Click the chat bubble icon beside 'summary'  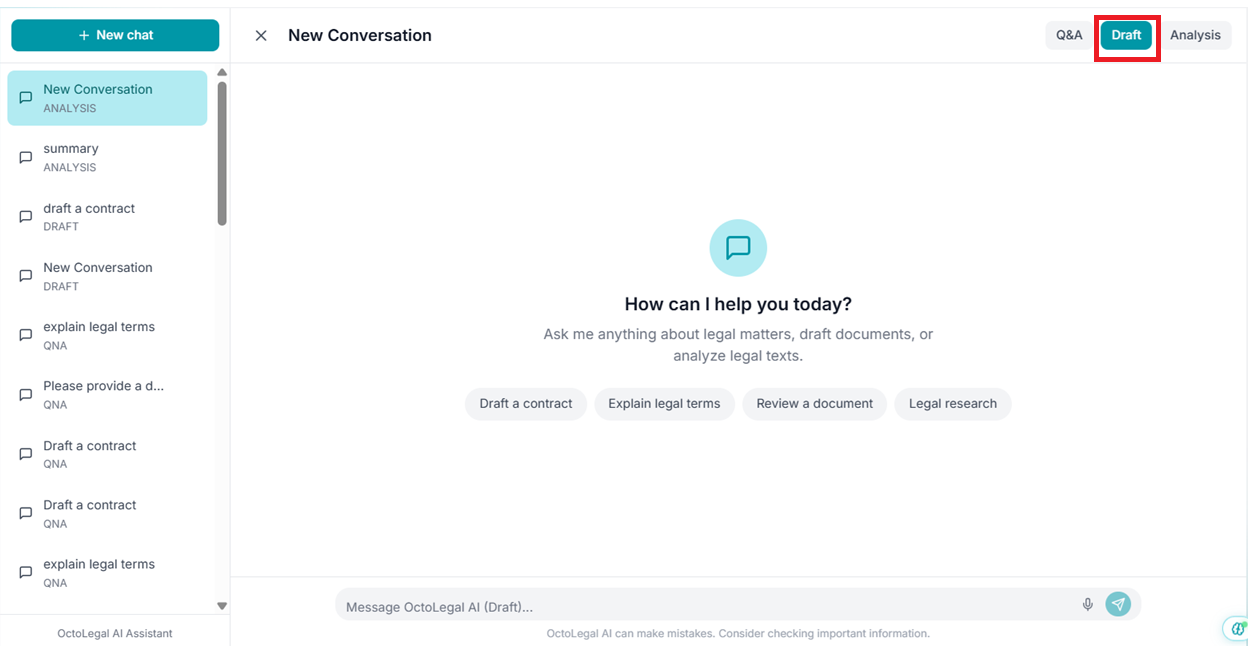coord(26,158)
